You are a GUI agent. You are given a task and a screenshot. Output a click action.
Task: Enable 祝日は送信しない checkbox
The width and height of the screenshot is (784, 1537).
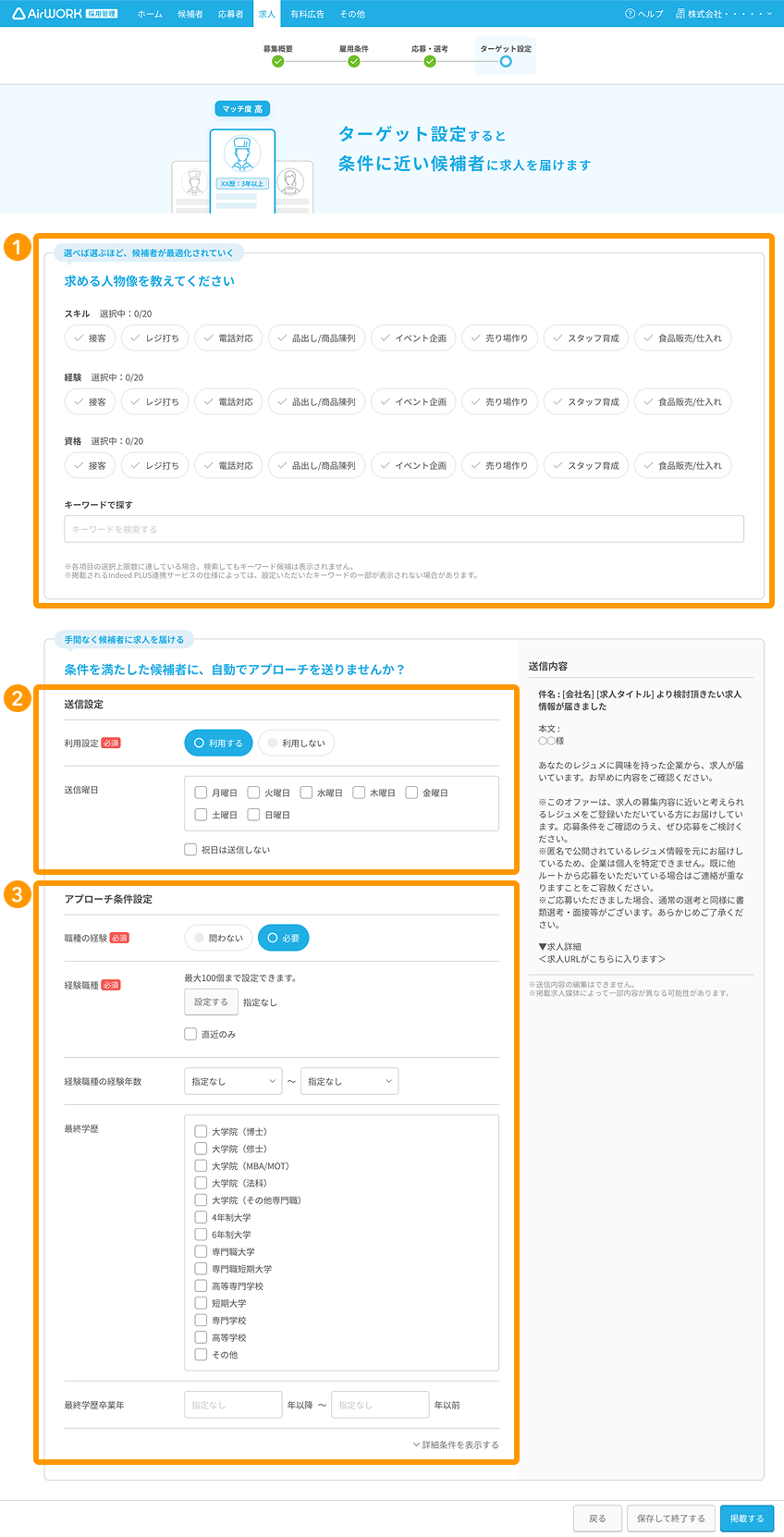tap(190, 849)
